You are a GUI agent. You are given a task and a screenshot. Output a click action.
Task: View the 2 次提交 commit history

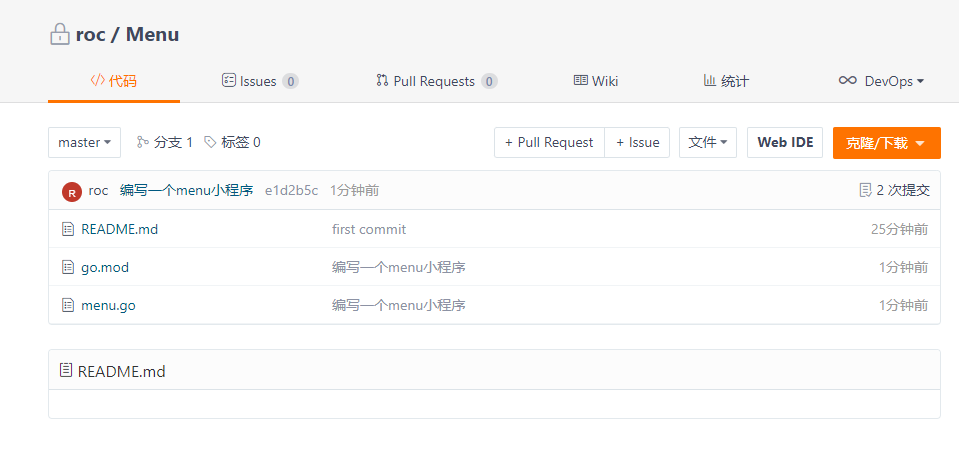(895, 190)
